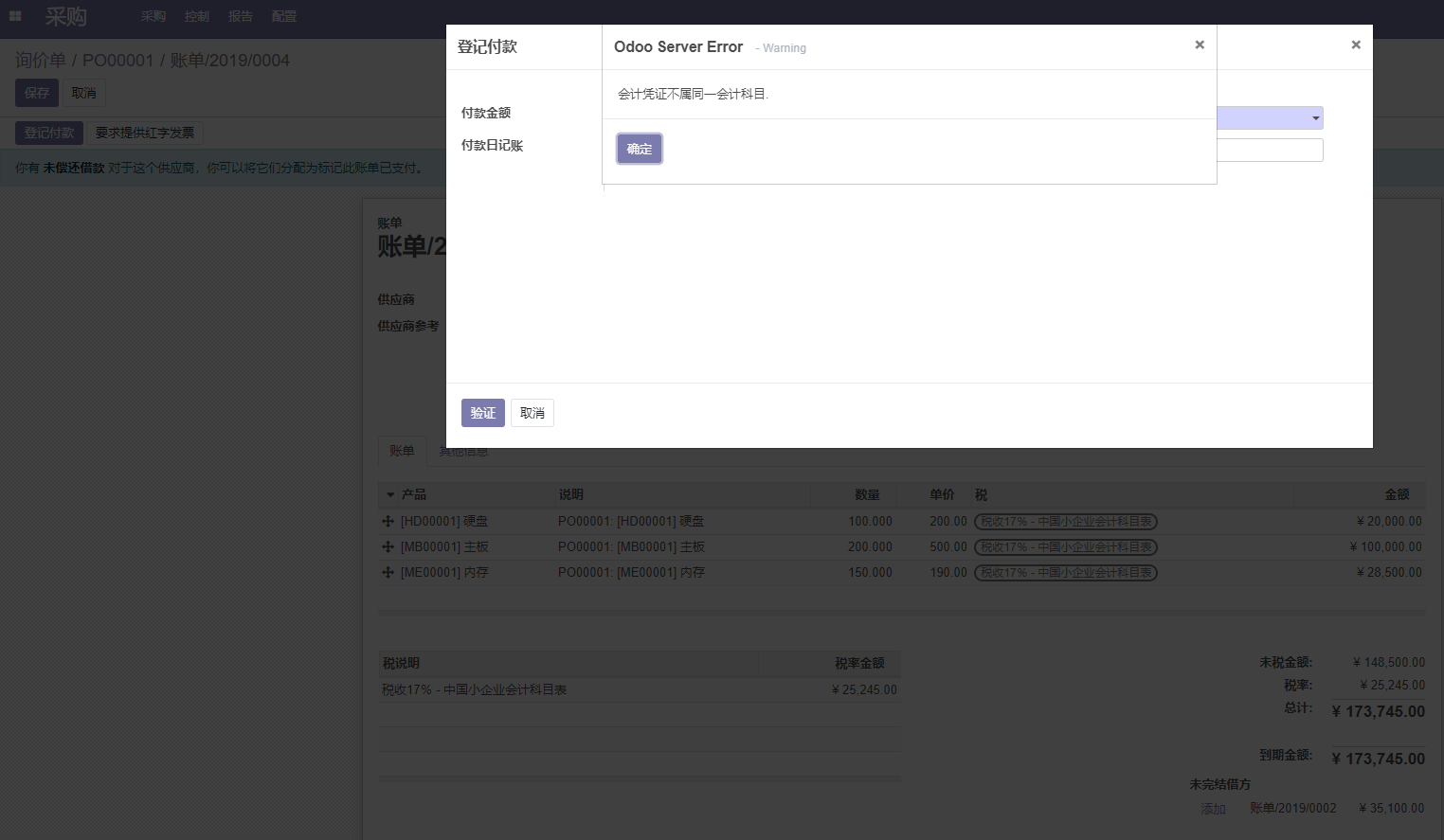
Task: Open the payment journal dropdown arrow
Action: point(1315,118)
